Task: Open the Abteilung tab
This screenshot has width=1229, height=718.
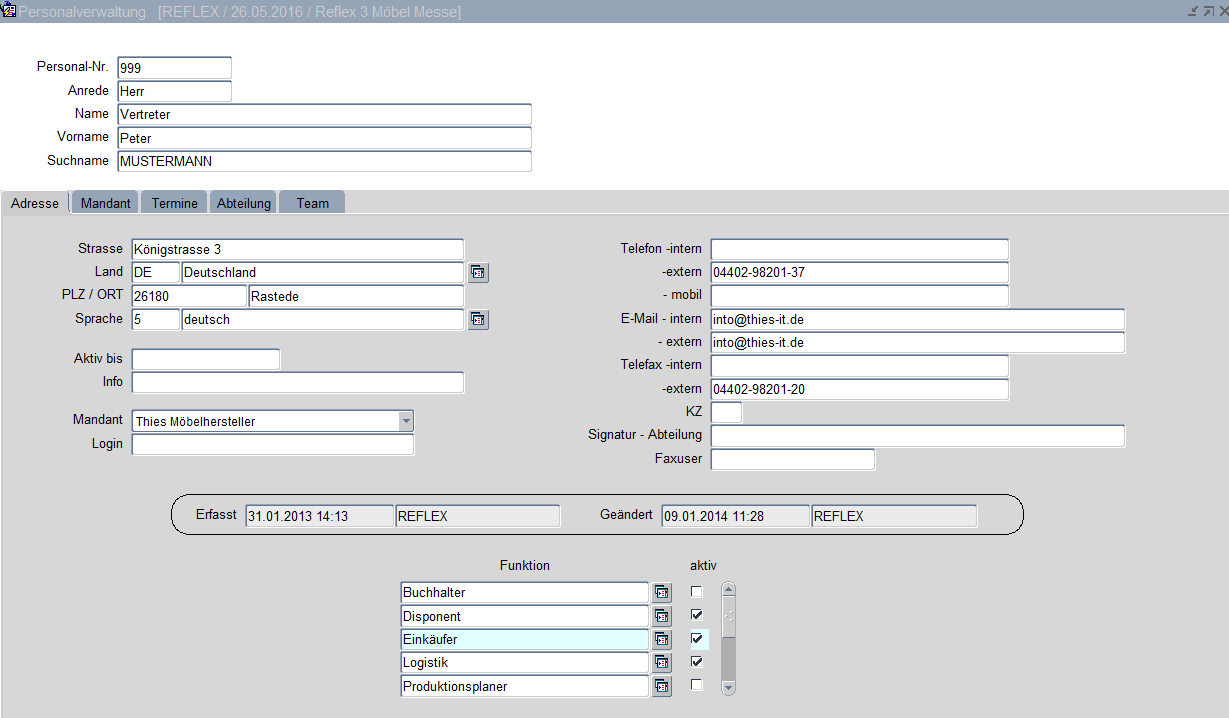Action: [x=244, y=203]
